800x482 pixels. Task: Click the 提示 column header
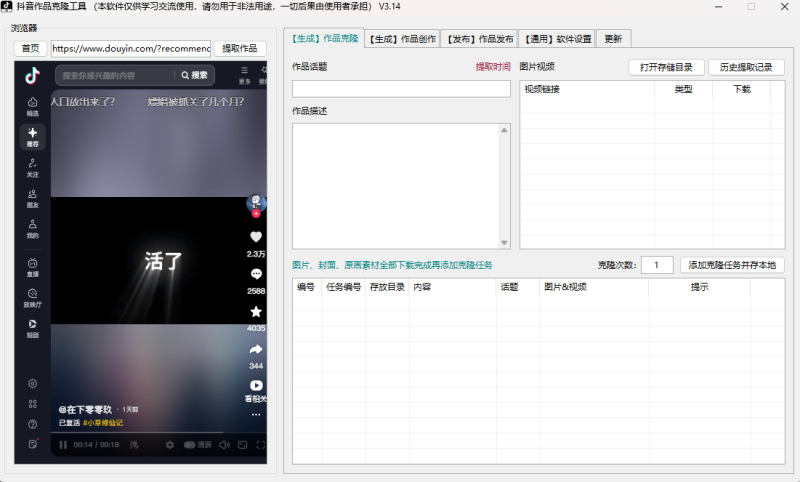click(x=699, y=287)
